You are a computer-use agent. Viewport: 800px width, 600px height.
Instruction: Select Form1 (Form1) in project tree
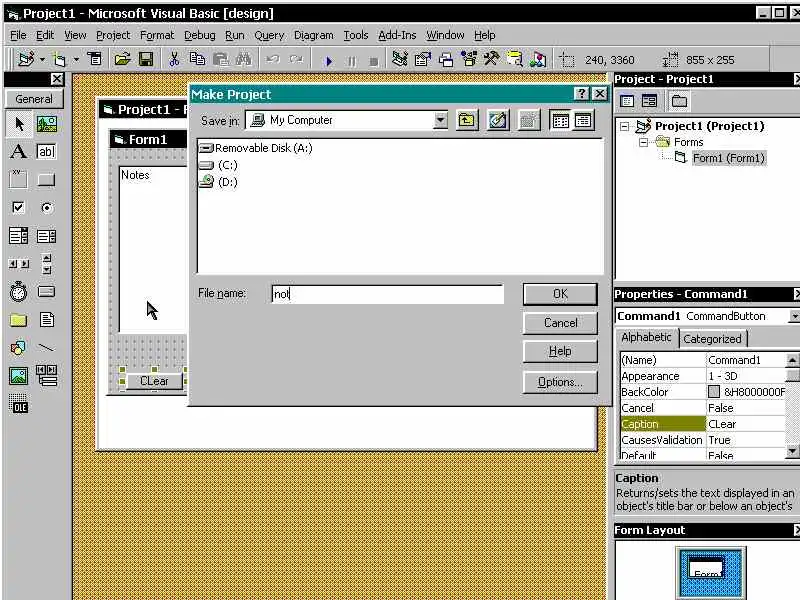click(729, 158)
